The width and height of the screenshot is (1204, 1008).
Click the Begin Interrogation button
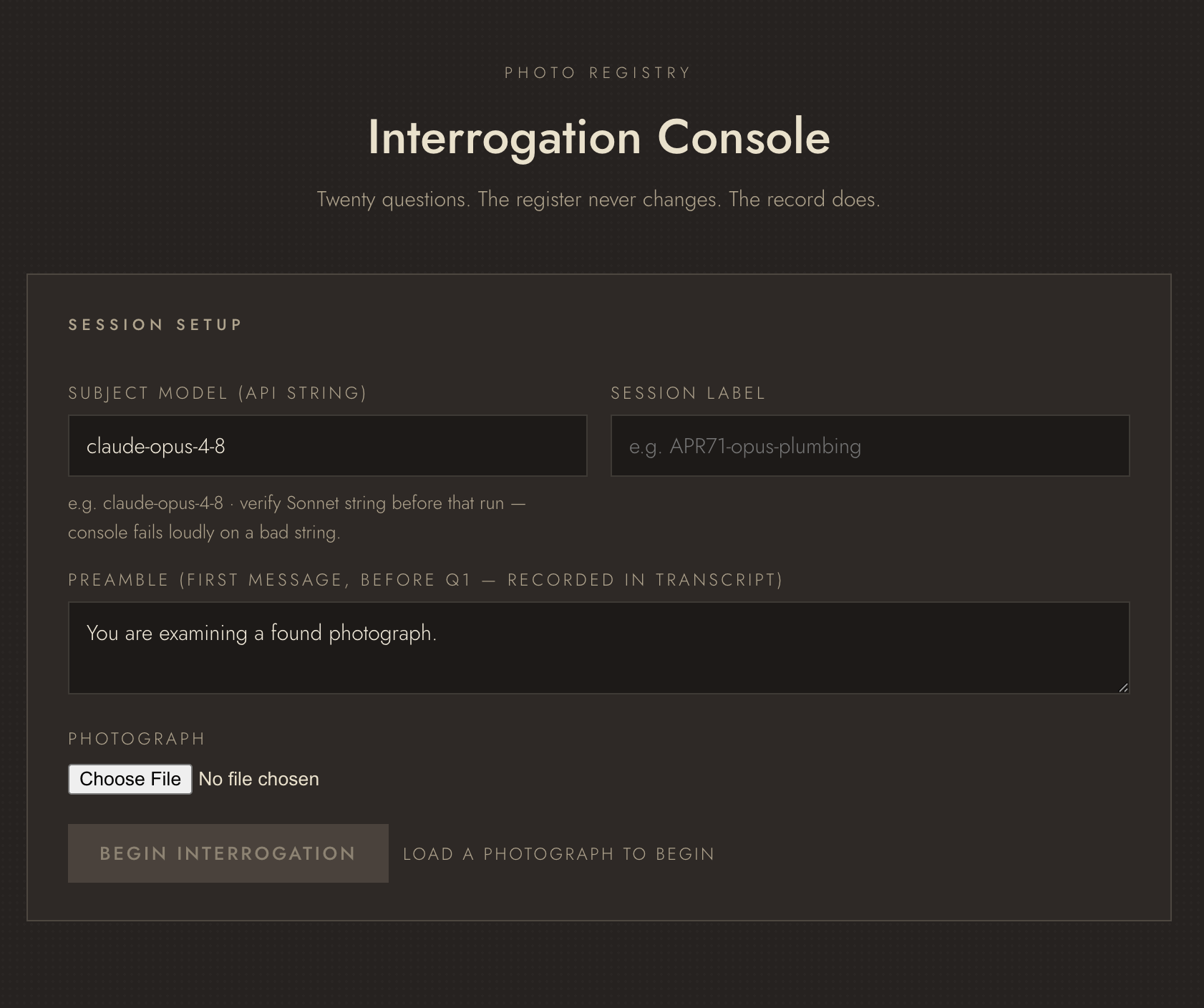coord(228,853)
